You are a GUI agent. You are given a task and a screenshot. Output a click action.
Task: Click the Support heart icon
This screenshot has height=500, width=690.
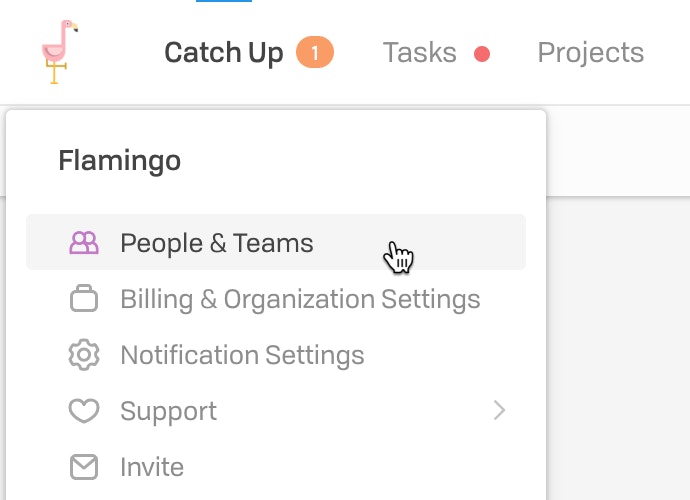[84, 410]
